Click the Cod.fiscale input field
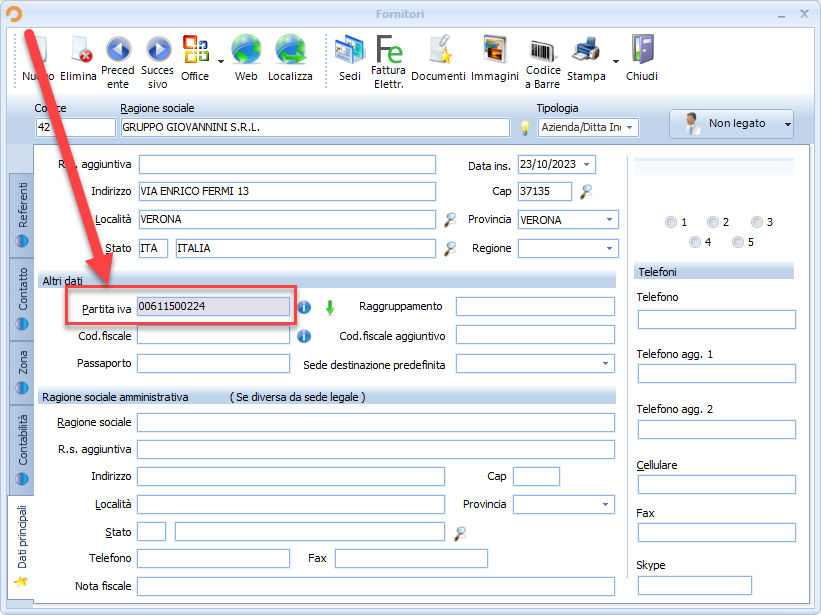 pos(214,335)
